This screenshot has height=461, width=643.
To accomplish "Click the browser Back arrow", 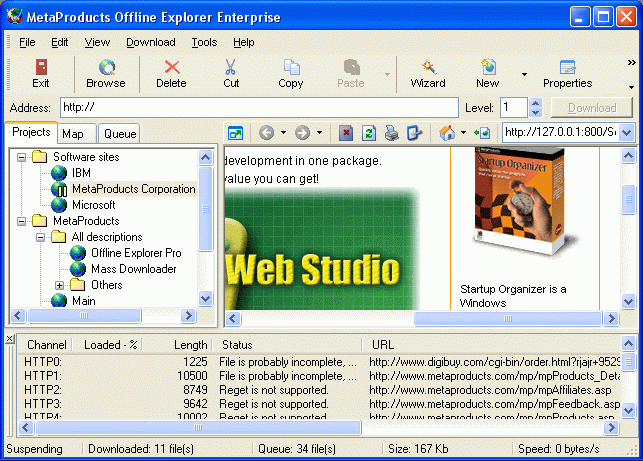I will (x=266, y=132).
